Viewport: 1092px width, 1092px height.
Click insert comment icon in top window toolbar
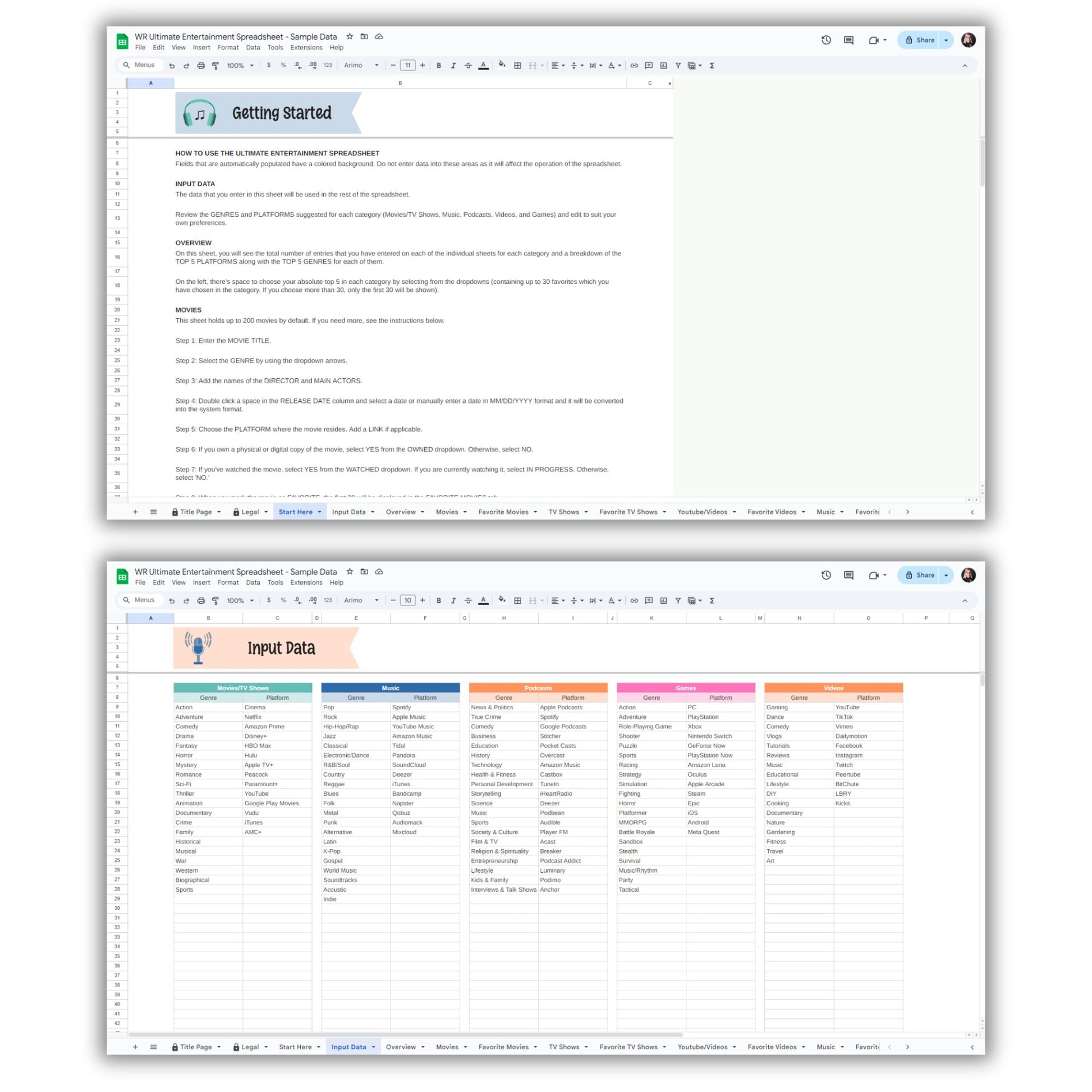649,66
